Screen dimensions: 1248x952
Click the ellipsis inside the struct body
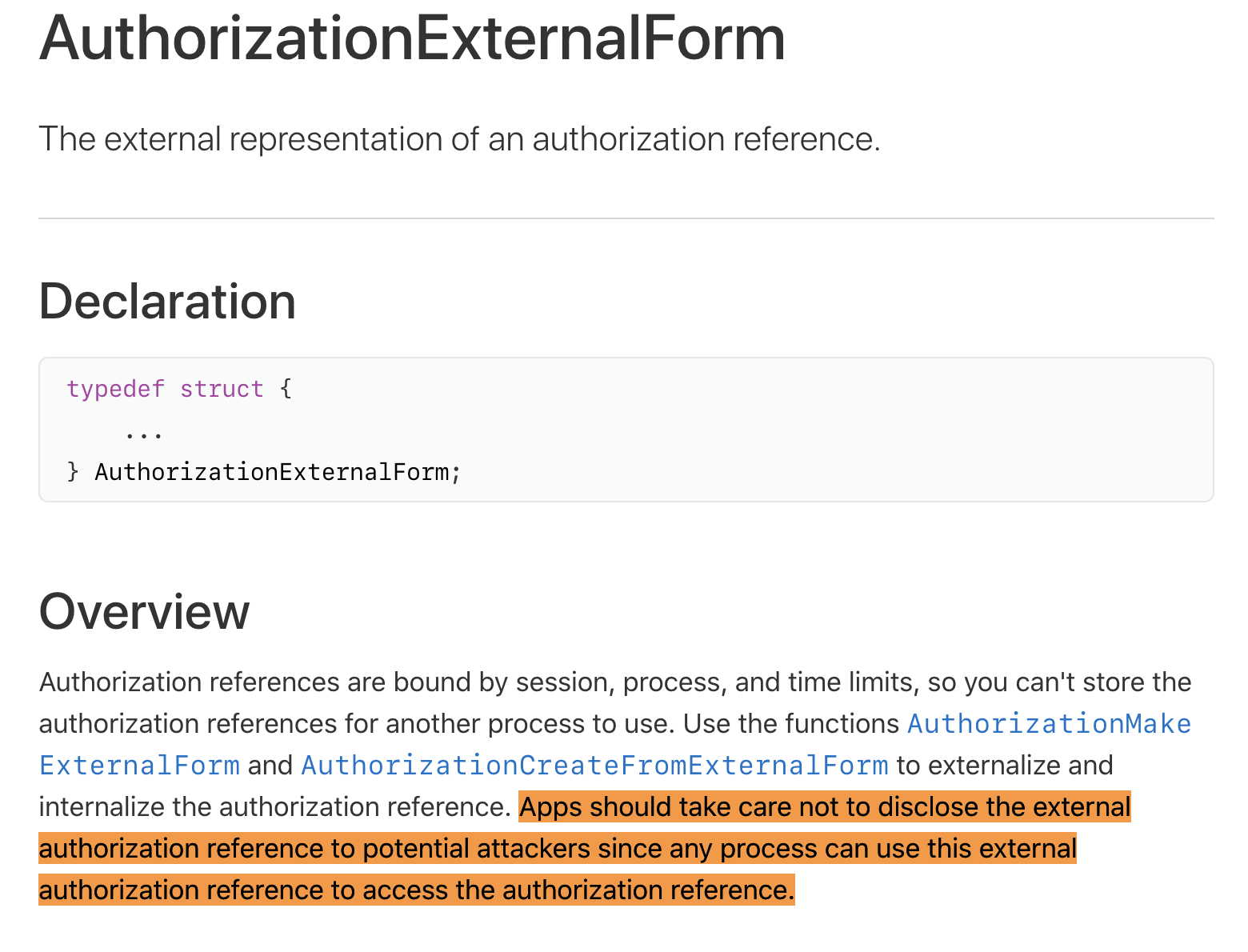(144, 434)
